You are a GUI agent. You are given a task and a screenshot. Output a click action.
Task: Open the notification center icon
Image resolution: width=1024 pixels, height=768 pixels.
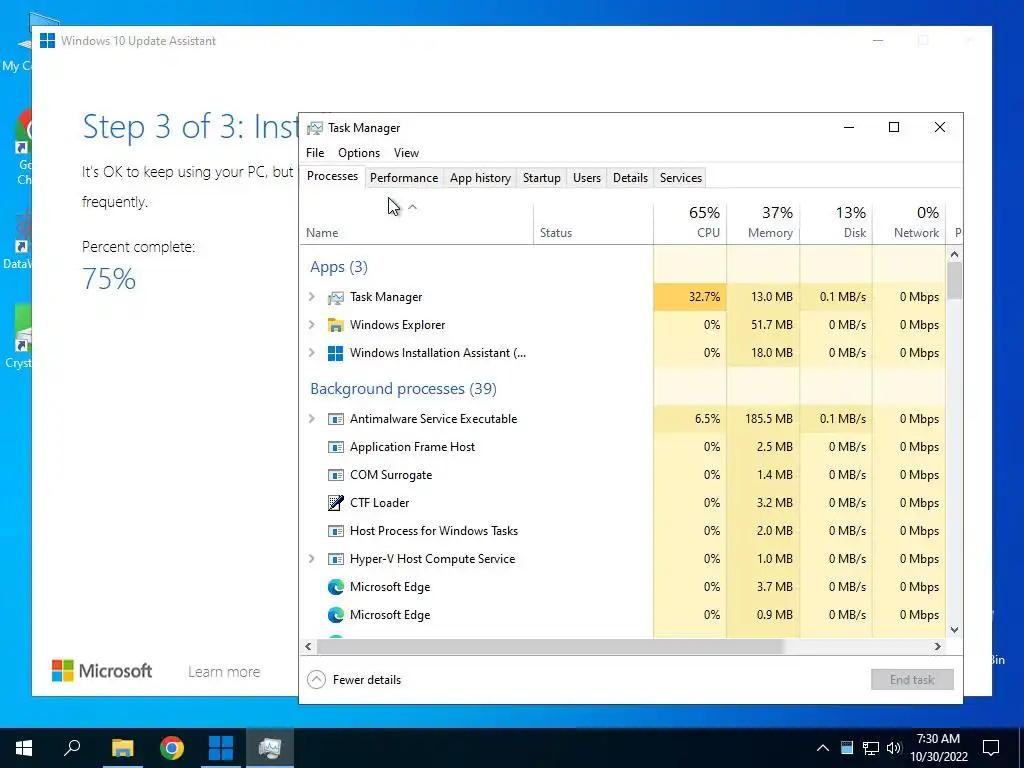991,748
